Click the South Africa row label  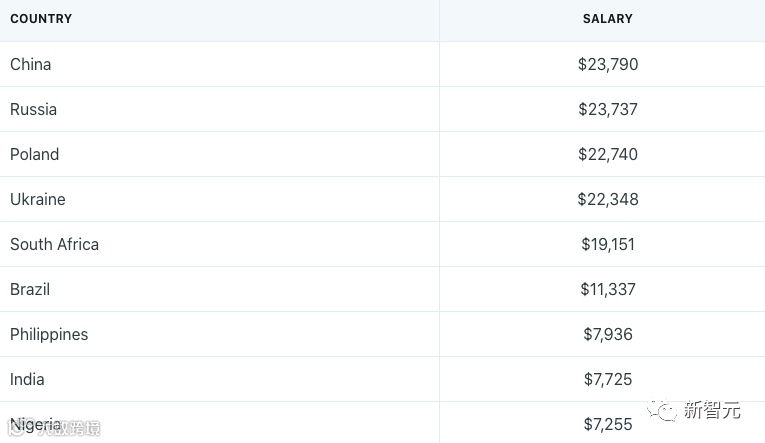click(x=55, y=244)
